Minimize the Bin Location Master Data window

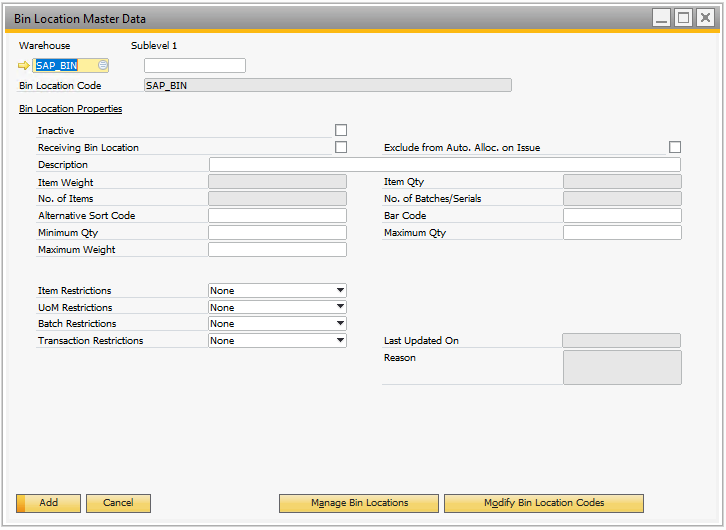(661, 18)
